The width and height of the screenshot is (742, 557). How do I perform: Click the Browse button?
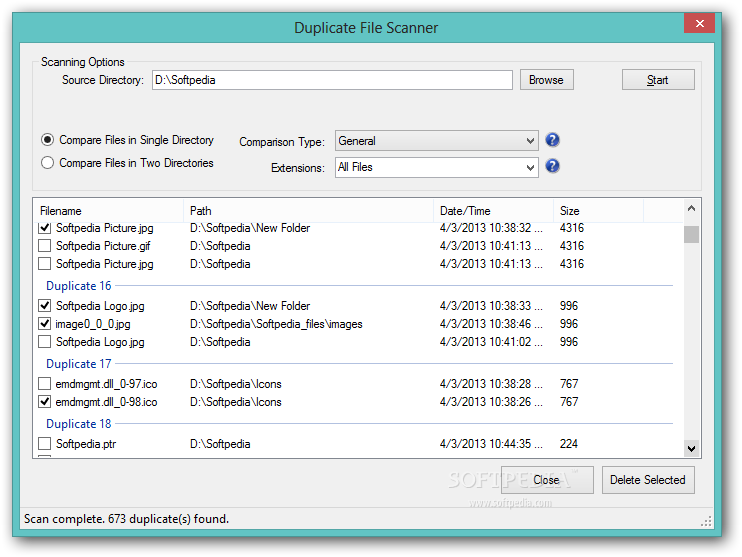[547, 80]
